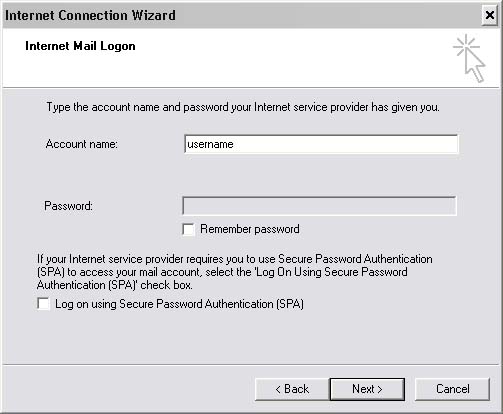The height and width of the screenshot is (414, 503).
Task: Click the 'Remember password' label text
Action: click(250, 229)
